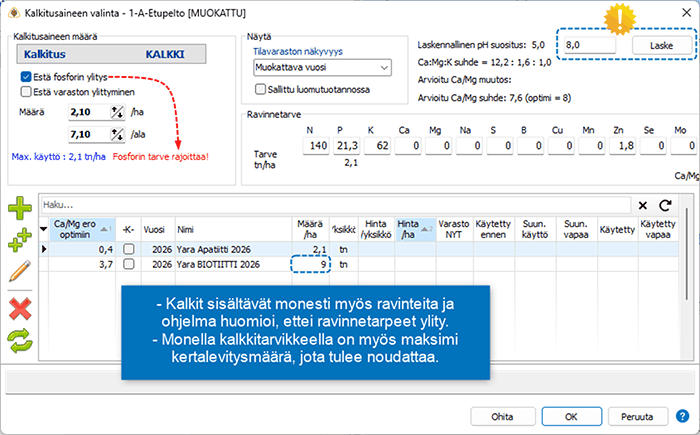Click calculator icon next to 7,10 /ala
Screen dimensions: 700x435
tap(116, 134)
